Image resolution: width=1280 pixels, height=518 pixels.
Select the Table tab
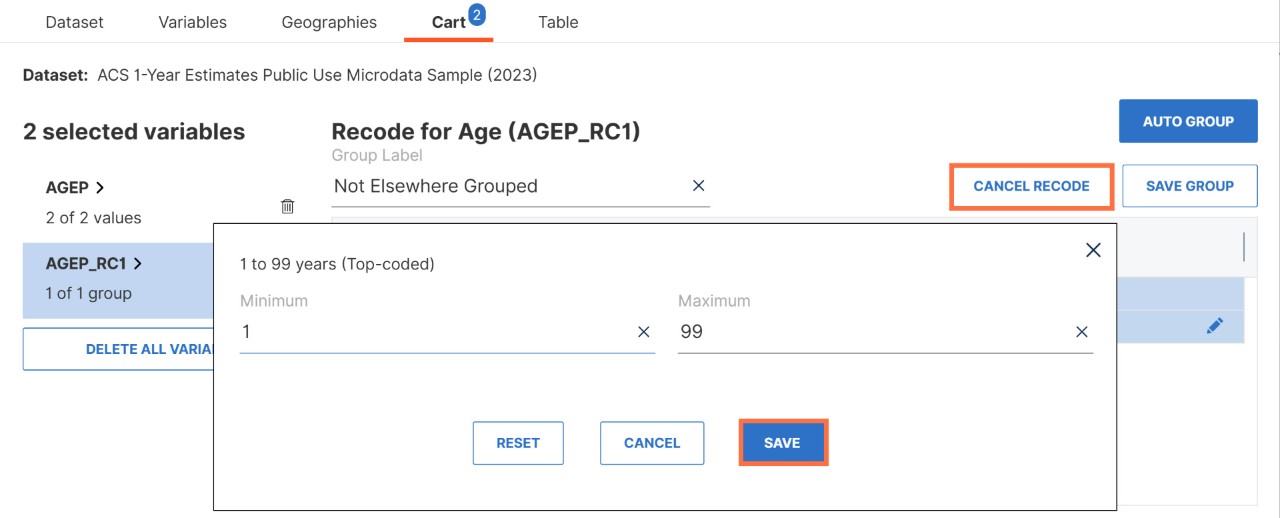558,22
